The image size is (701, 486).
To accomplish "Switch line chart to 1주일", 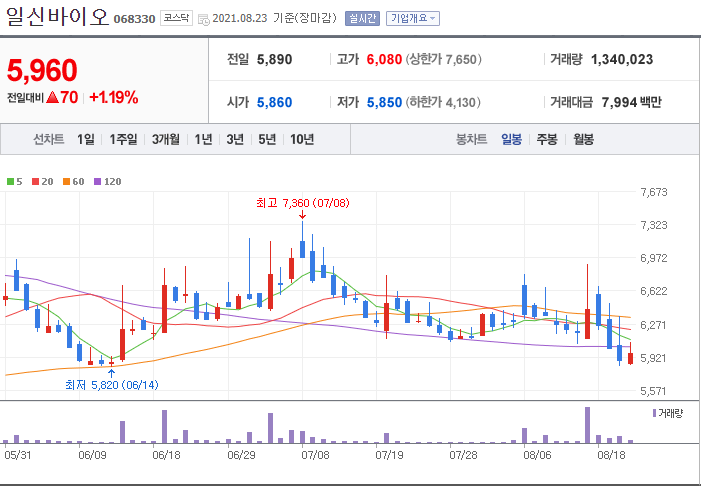I will pos(123,139).
